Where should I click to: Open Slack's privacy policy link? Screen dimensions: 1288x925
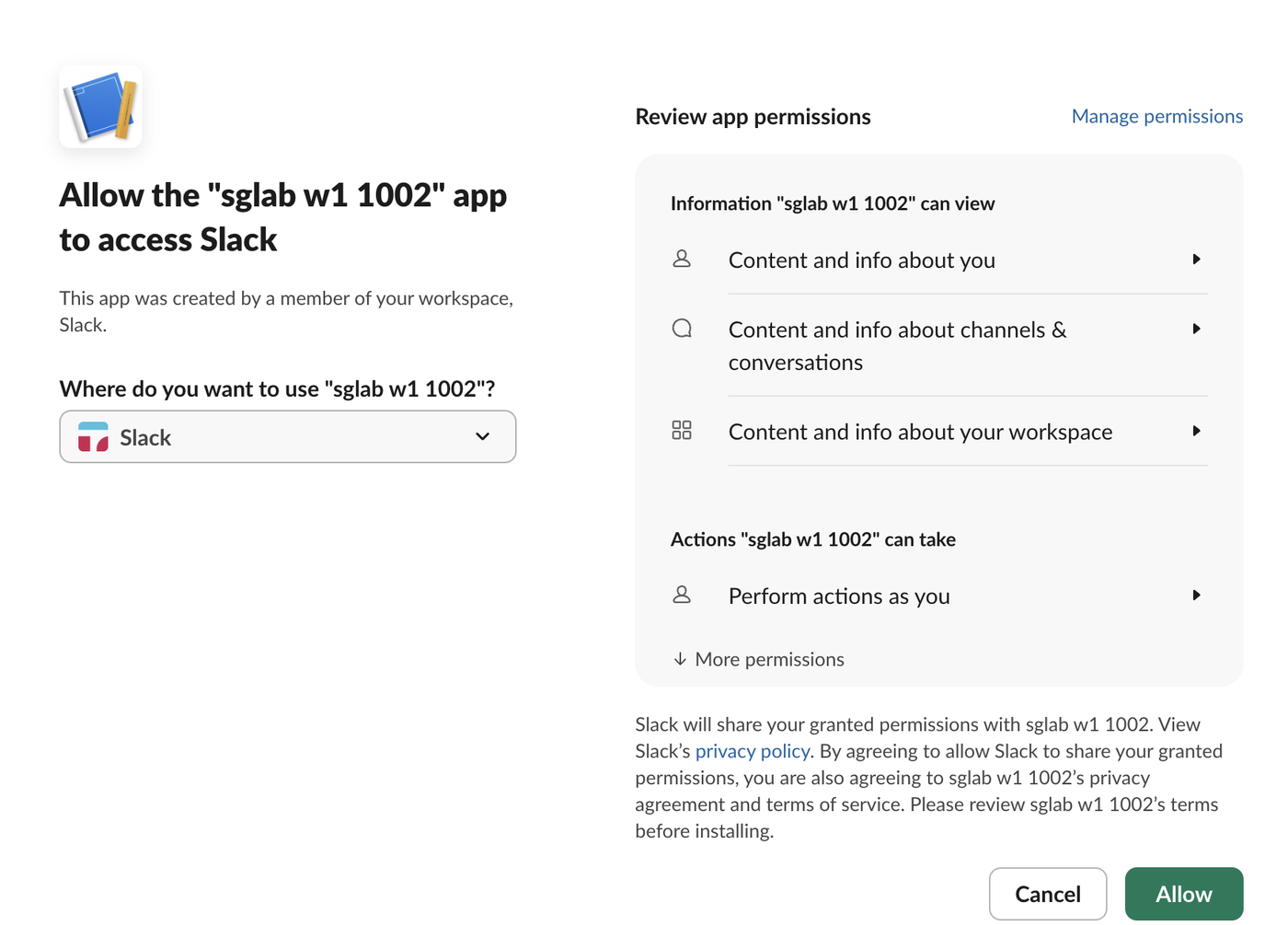point(753,751)
